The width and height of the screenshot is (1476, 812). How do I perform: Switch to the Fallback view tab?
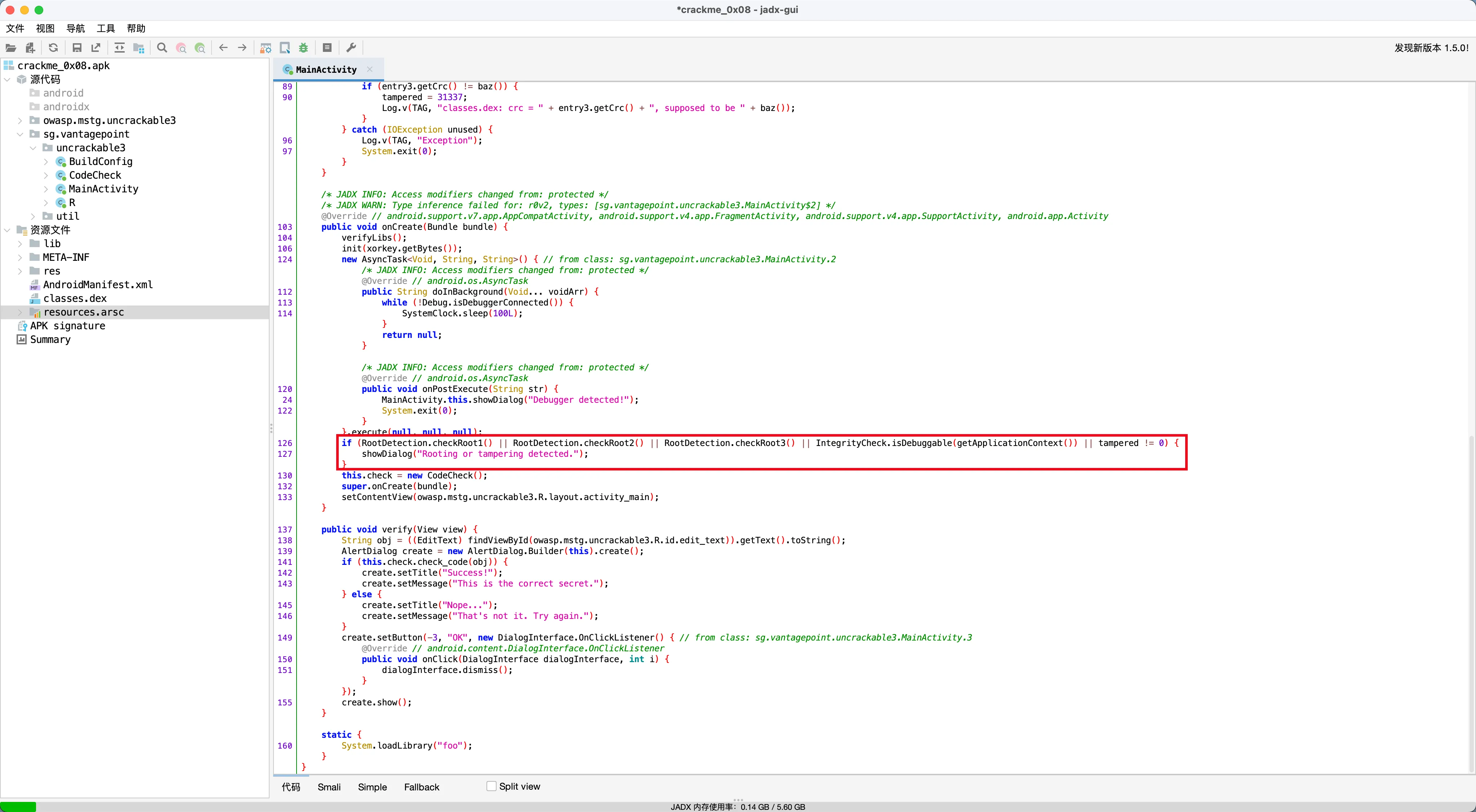(421, 787)
